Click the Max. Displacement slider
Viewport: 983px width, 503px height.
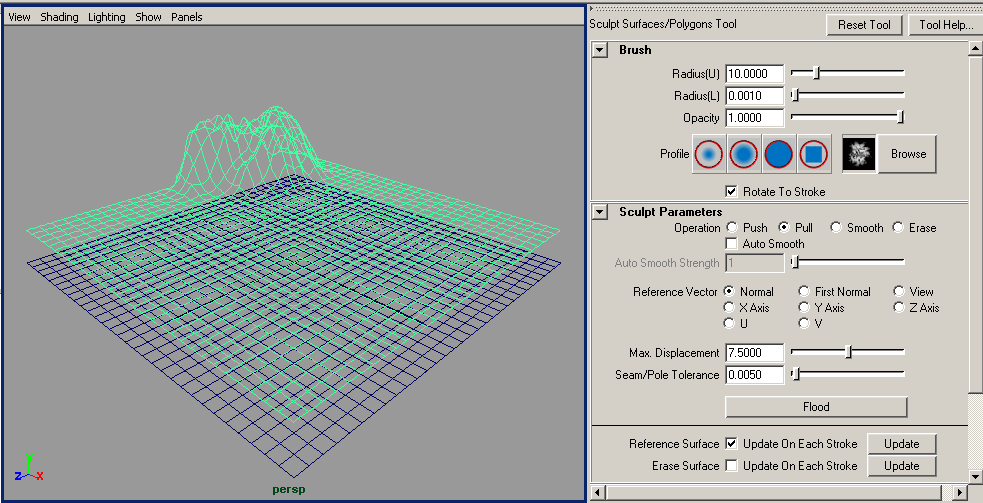[848, 352]
